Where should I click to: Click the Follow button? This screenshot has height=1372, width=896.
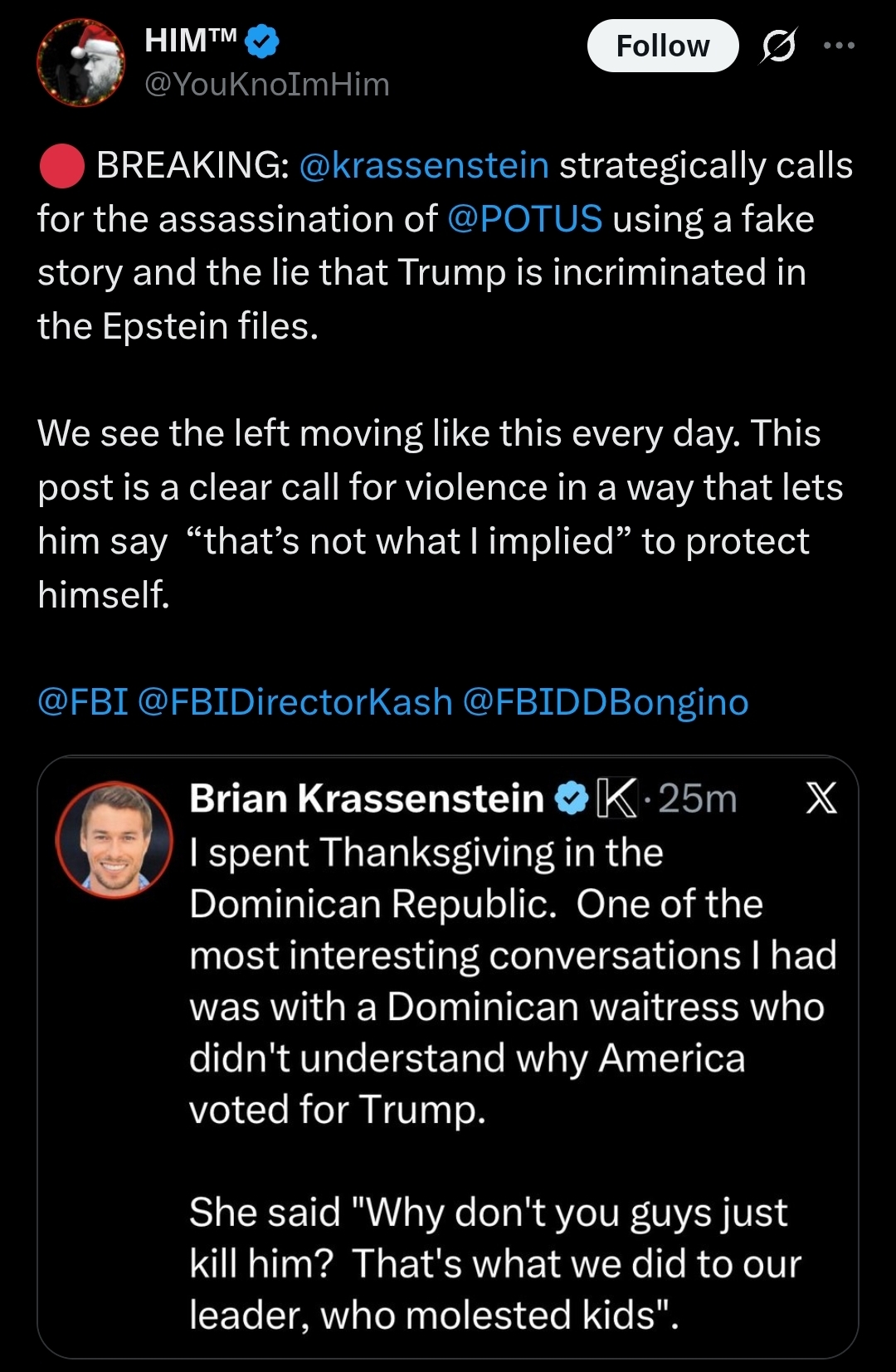pyautogui.click(x=662, y=46)
